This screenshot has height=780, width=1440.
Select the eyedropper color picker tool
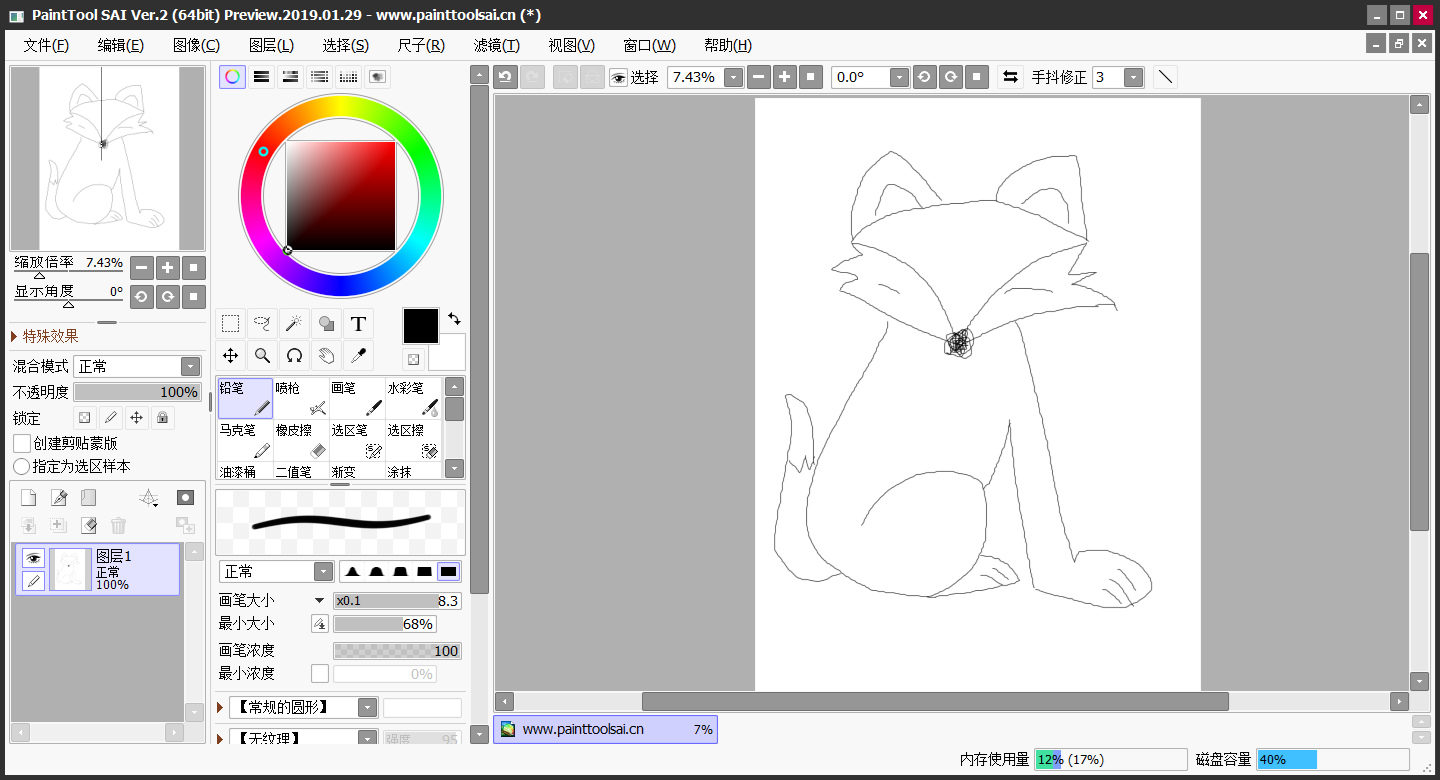click(x=358, y=355)
